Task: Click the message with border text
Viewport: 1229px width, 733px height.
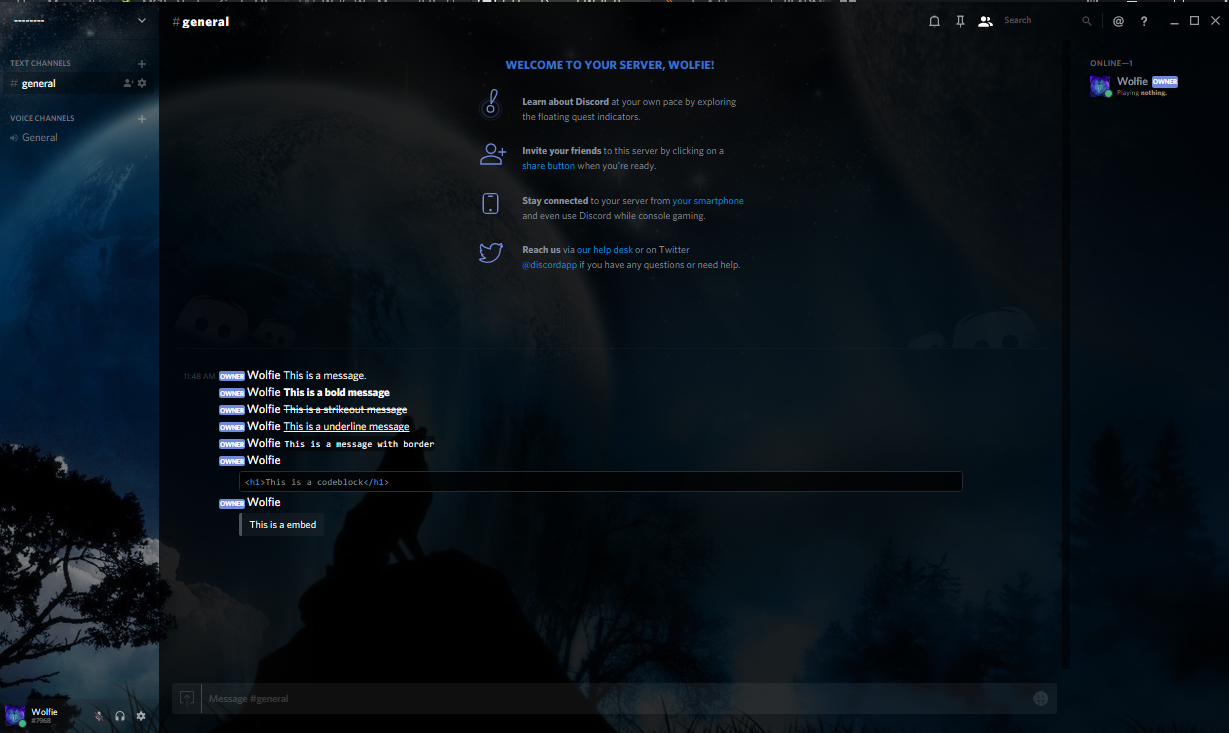Action: click(359, 444)
